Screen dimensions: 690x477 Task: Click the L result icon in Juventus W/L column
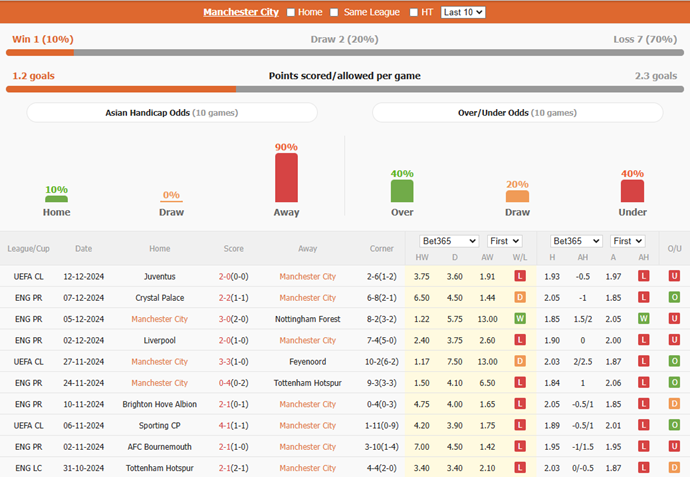point(520,276)
